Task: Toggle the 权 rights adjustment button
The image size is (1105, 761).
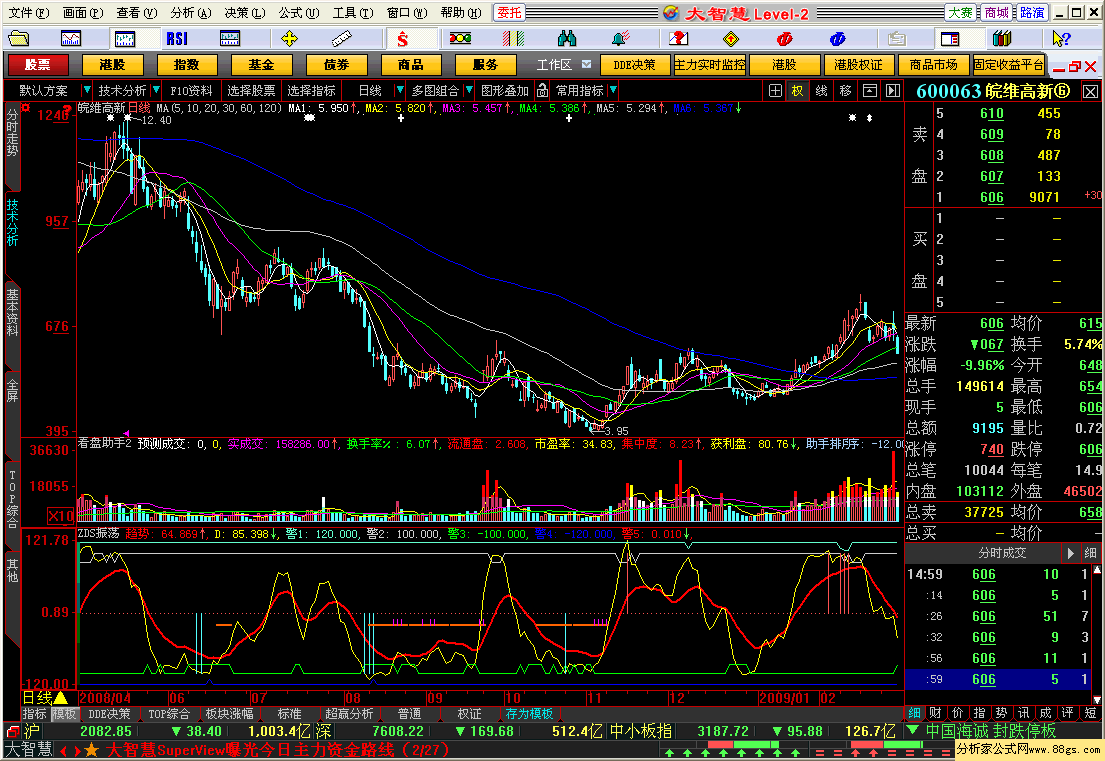Action: tap(798, 90)
